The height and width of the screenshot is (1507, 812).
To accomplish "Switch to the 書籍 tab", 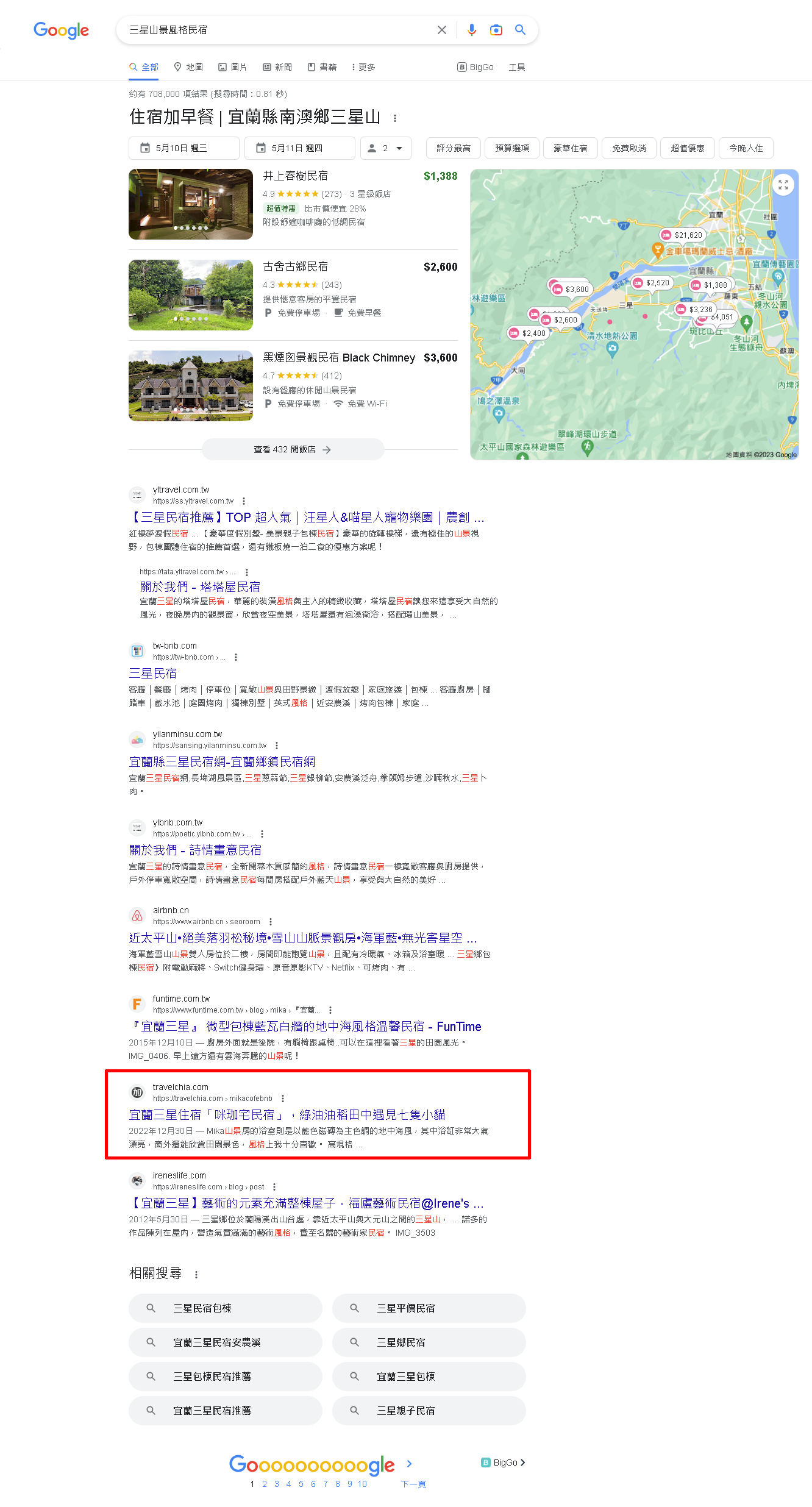I will click(322, 67).
